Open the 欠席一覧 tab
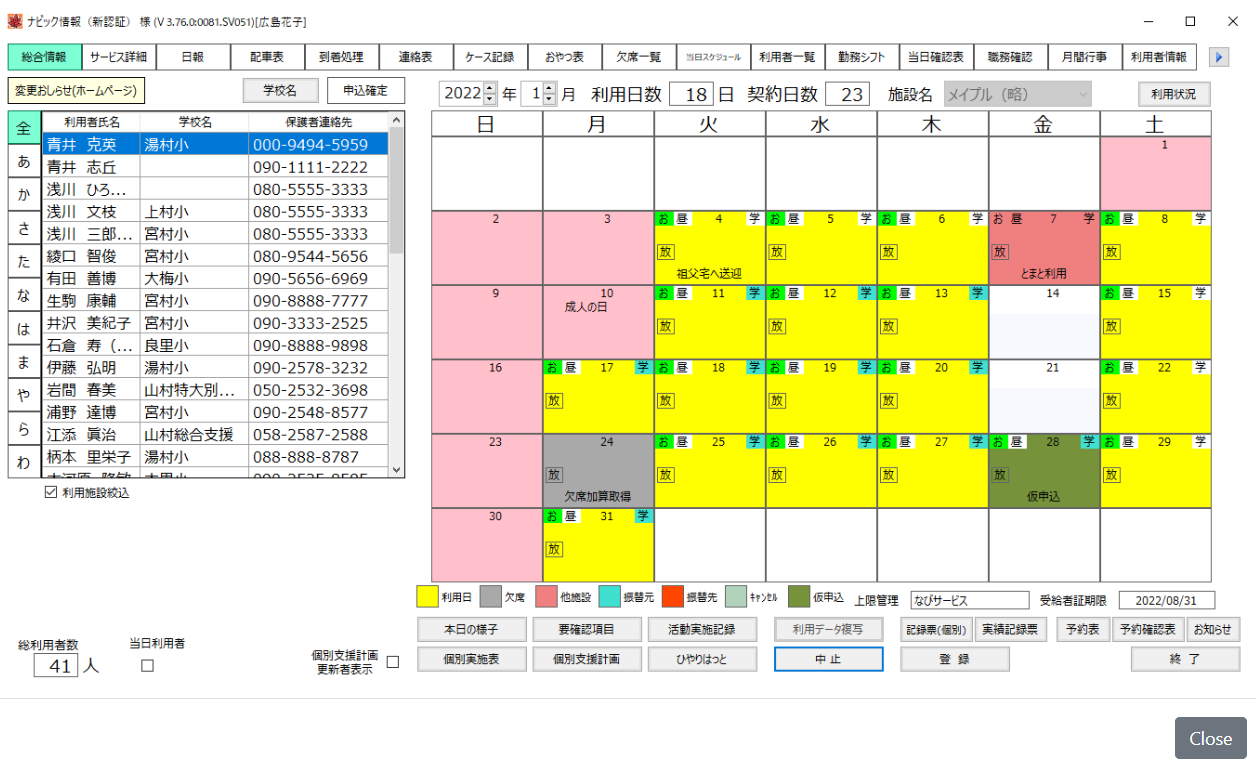Screen dimensions: 1256x767 638,57
